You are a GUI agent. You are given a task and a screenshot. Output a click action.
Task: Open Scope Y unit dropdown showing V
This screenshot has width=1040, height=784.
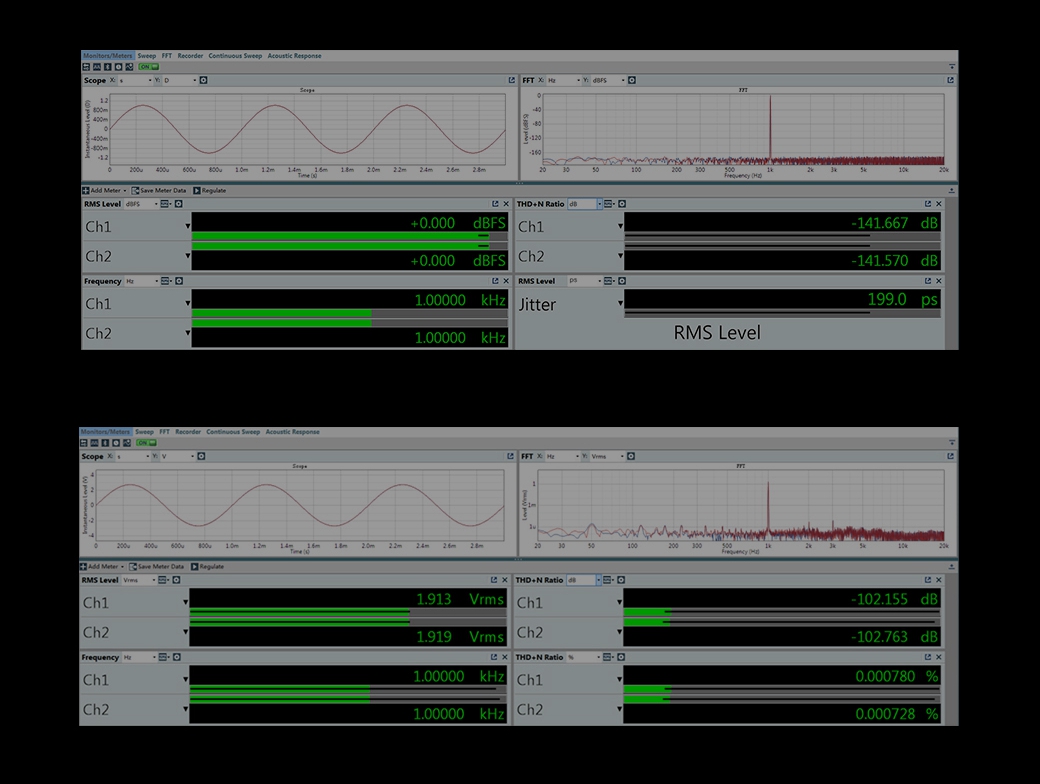pos(178,456)
